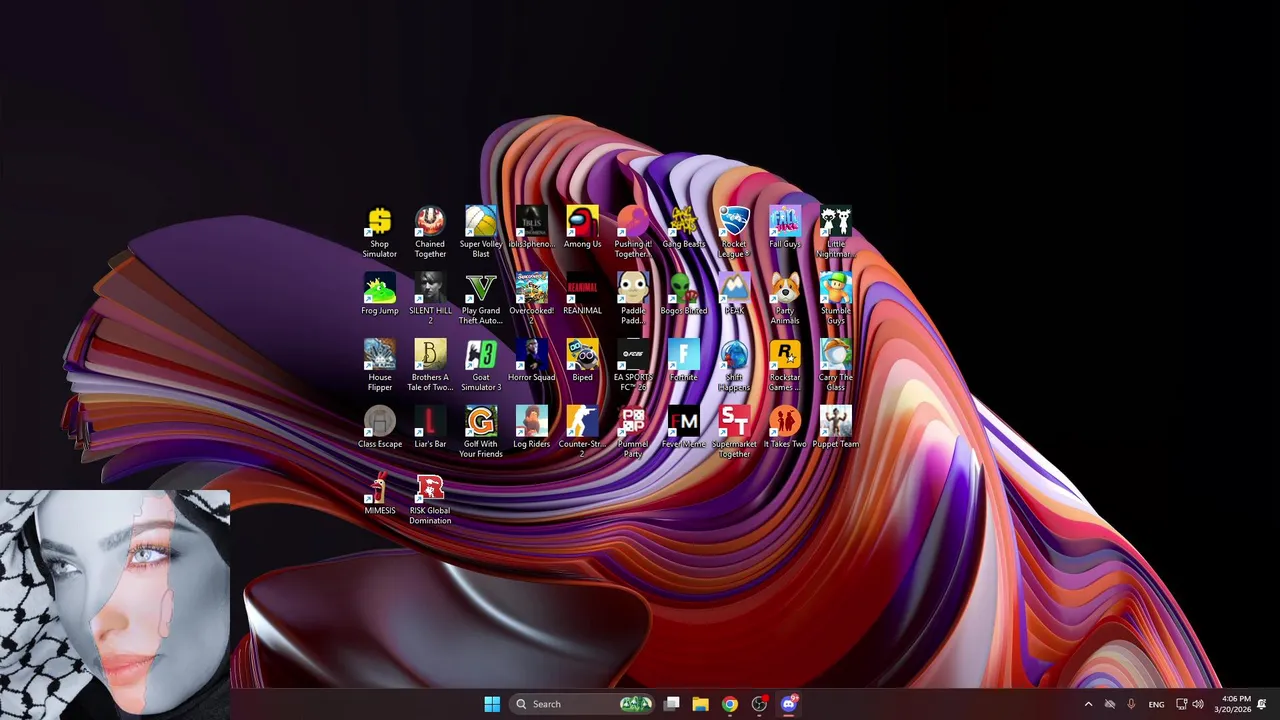Image resolution: width=1280 pixels, height=720 pixels.
Task: Select the Class Escape desktop icon
Action: point(379,427)
